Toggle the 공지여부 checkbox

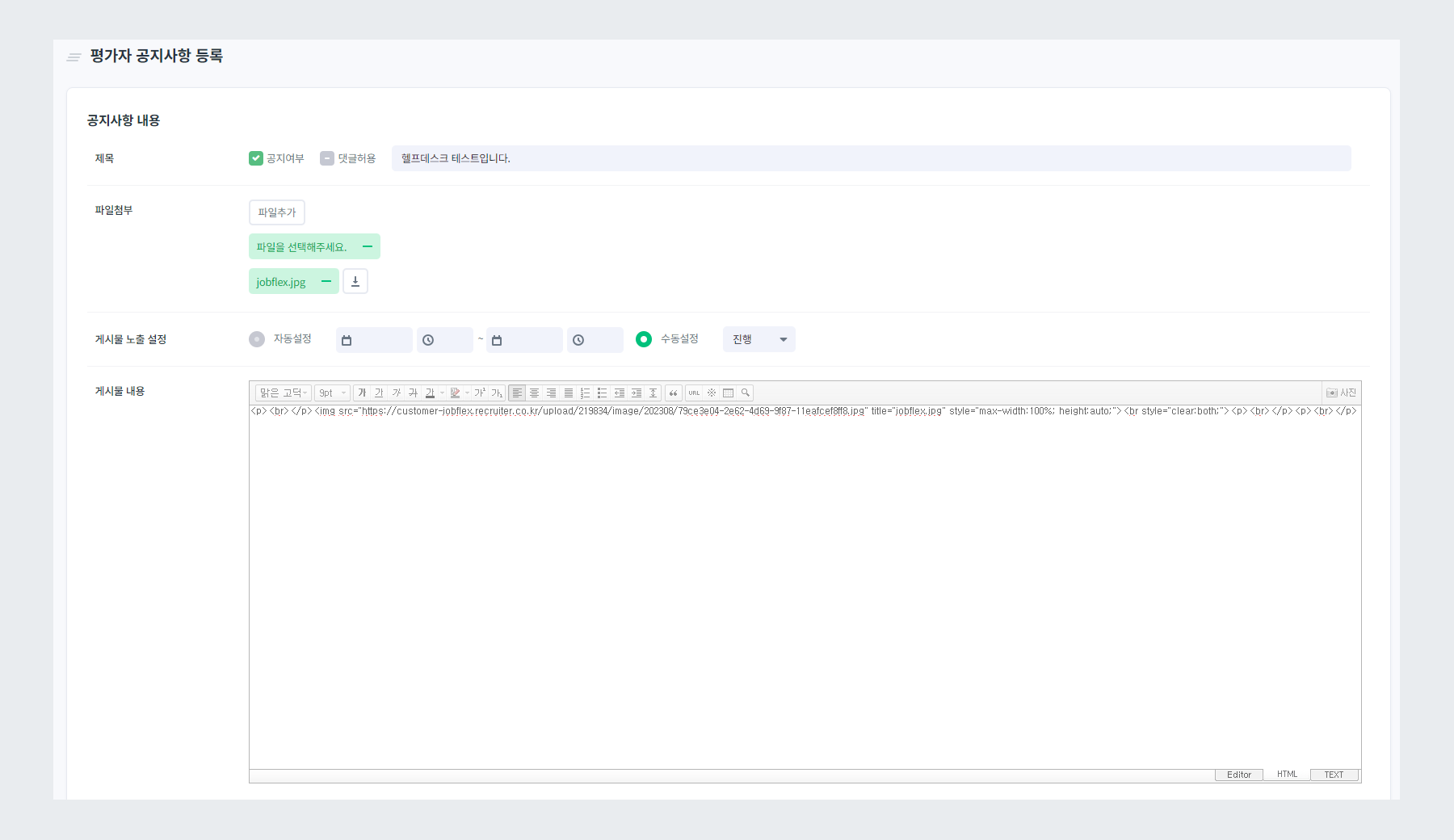[256, 158]
